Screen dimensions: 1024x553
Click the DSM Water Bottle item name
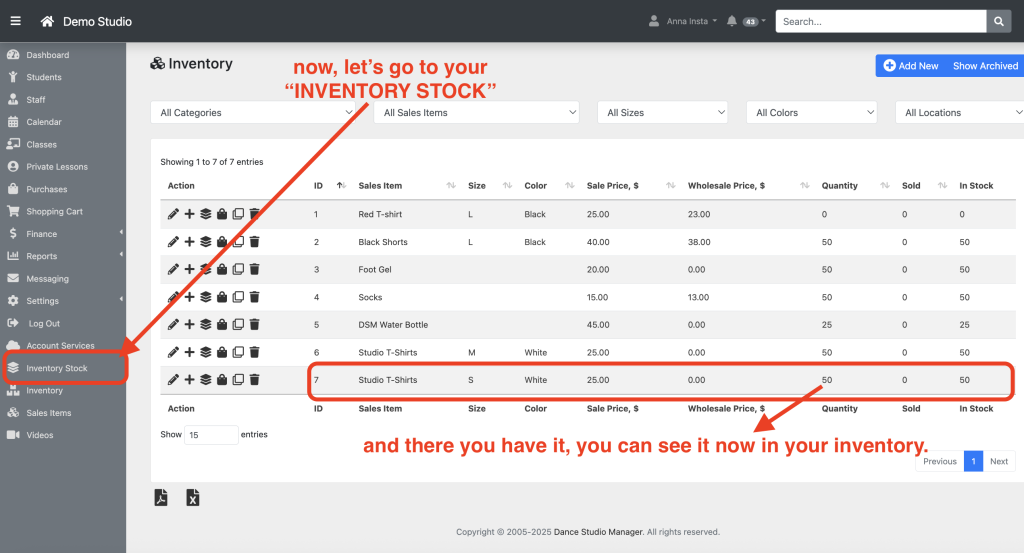[393, 324]
